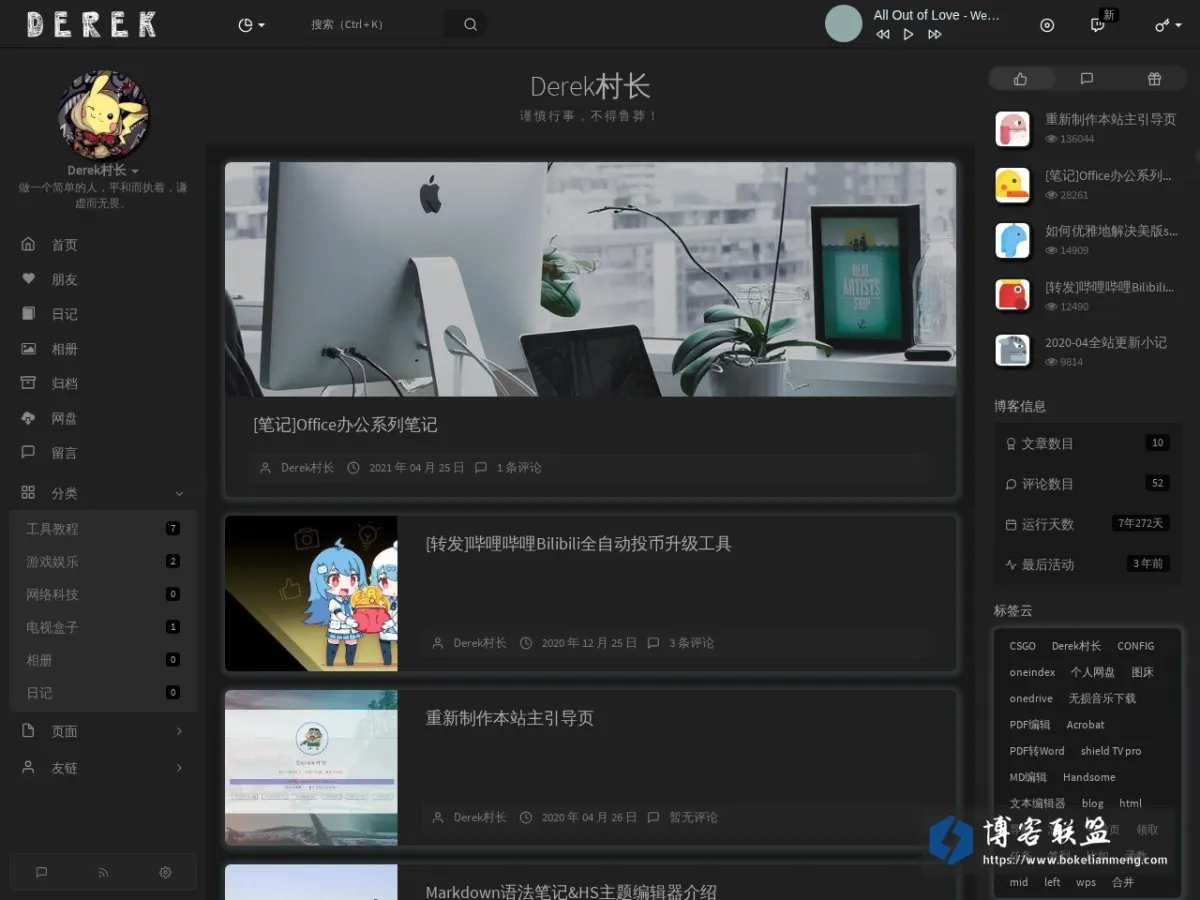Play the All Out of Love track
Viewport: 1200px width, 900px height.
click(908, 34)
